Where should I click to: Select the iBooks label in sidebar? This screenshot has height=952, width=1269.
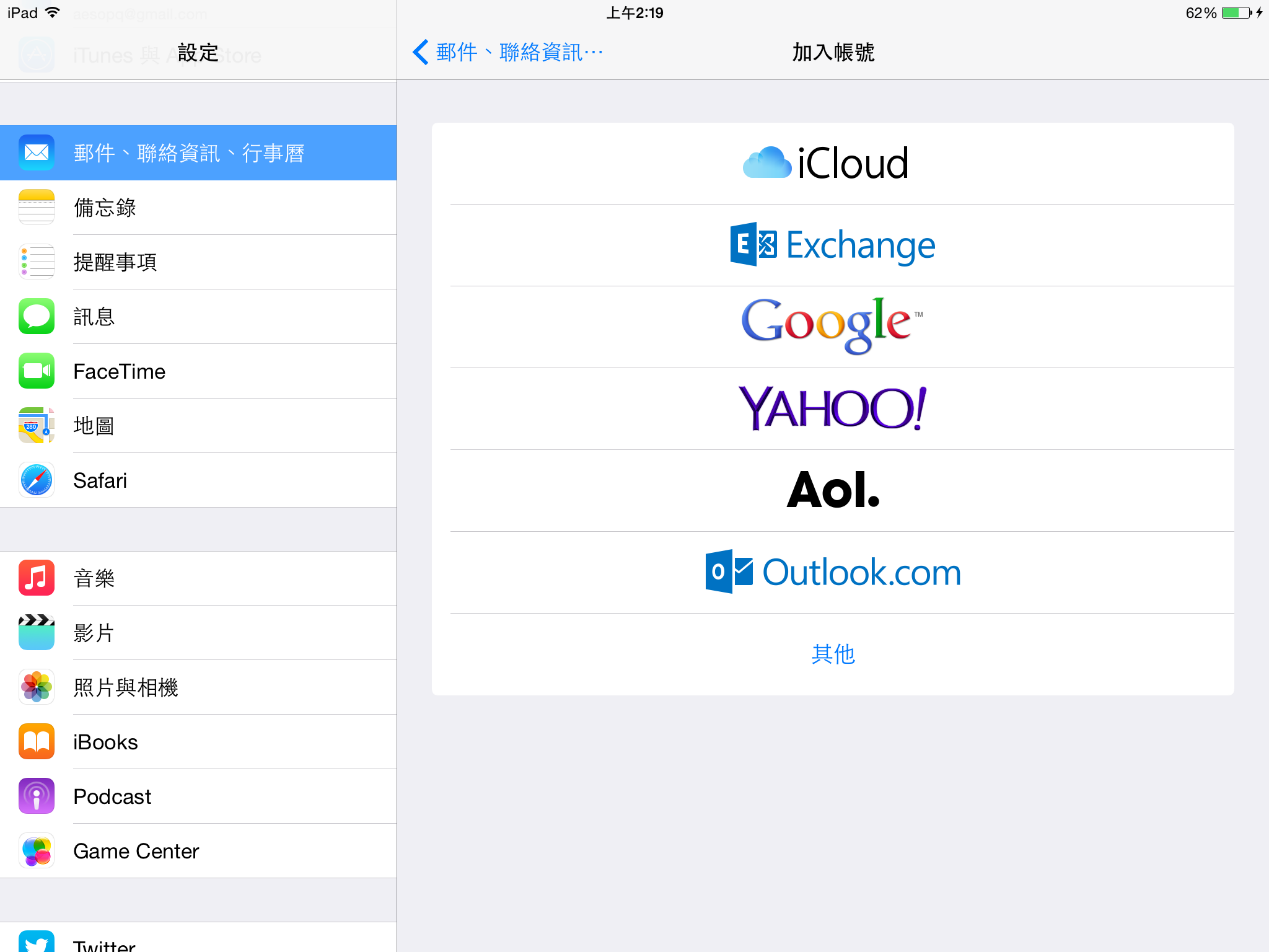click(x=106, y=742)
